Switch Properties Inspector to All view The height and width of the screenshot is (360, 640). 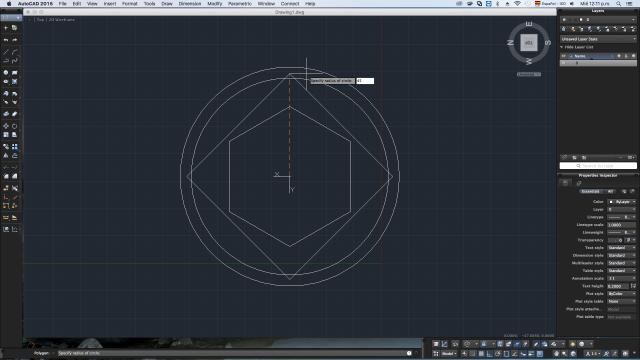click(610, 191)
